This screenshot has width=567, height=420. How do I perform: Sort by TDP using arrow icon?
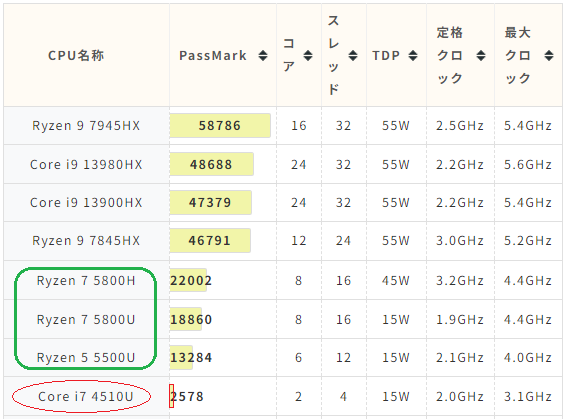413,56
